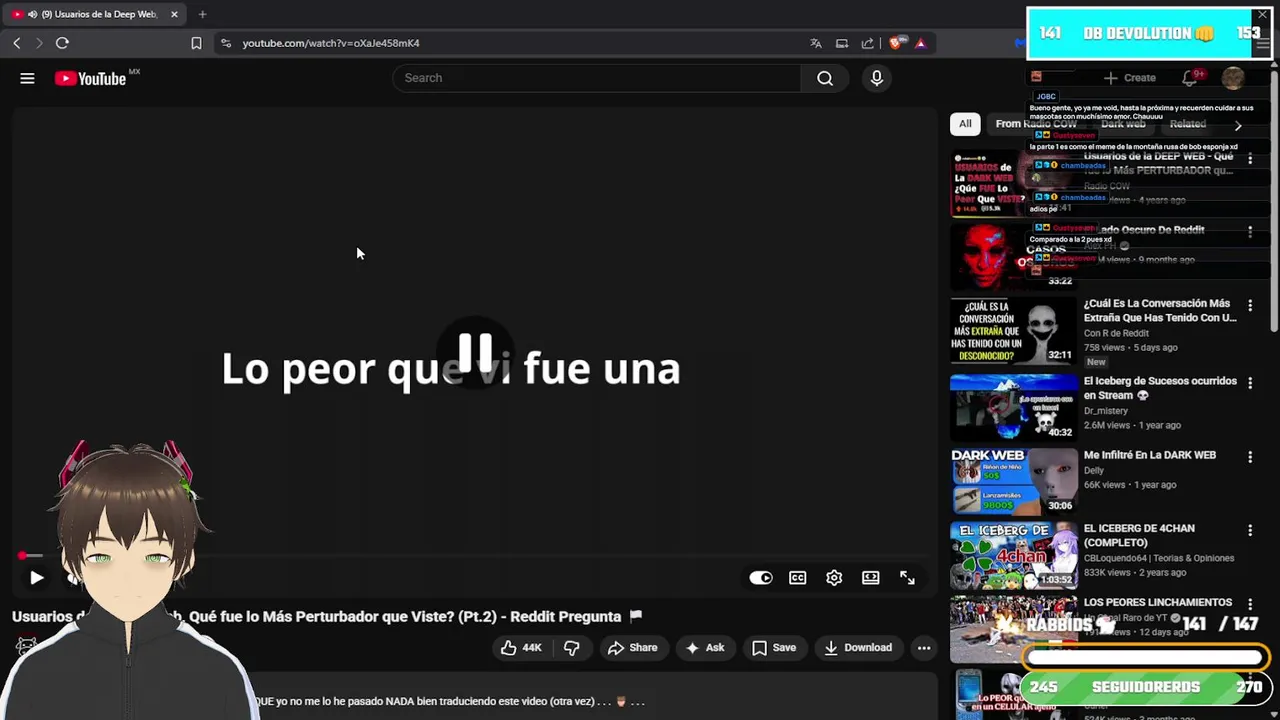Select the Related filter chip
This screenshot has height=720, width=1280.
1188,124
